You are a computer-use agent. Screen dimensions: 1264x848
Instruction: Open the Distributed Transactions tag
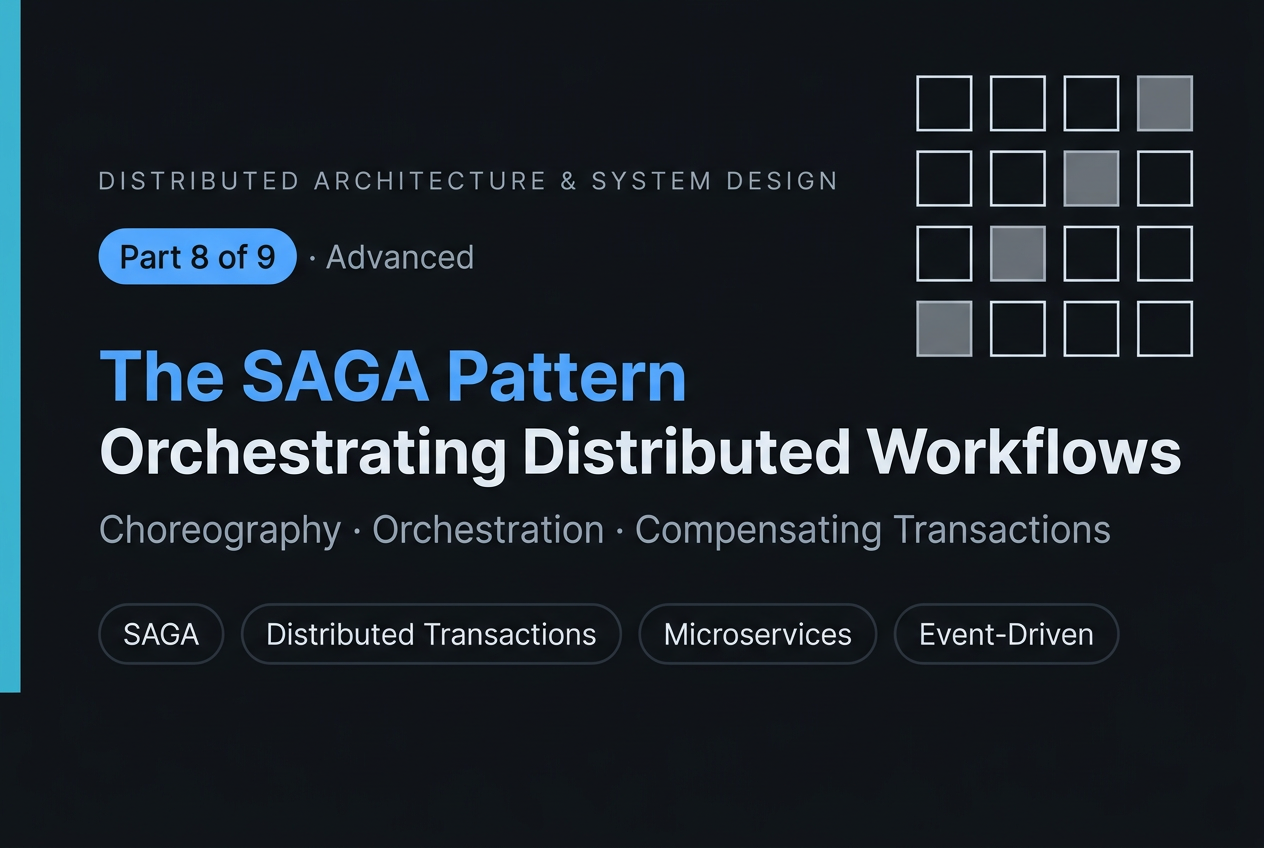(x=431, y=634)
